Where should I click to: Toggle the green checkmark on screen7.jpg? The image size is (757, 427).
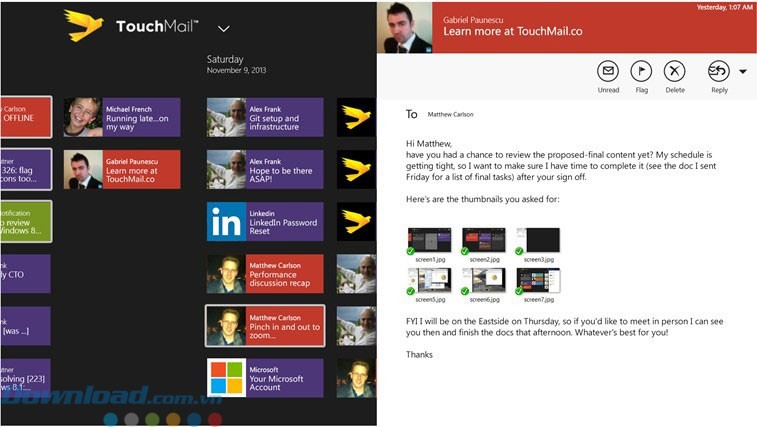[x=521, y=291]
